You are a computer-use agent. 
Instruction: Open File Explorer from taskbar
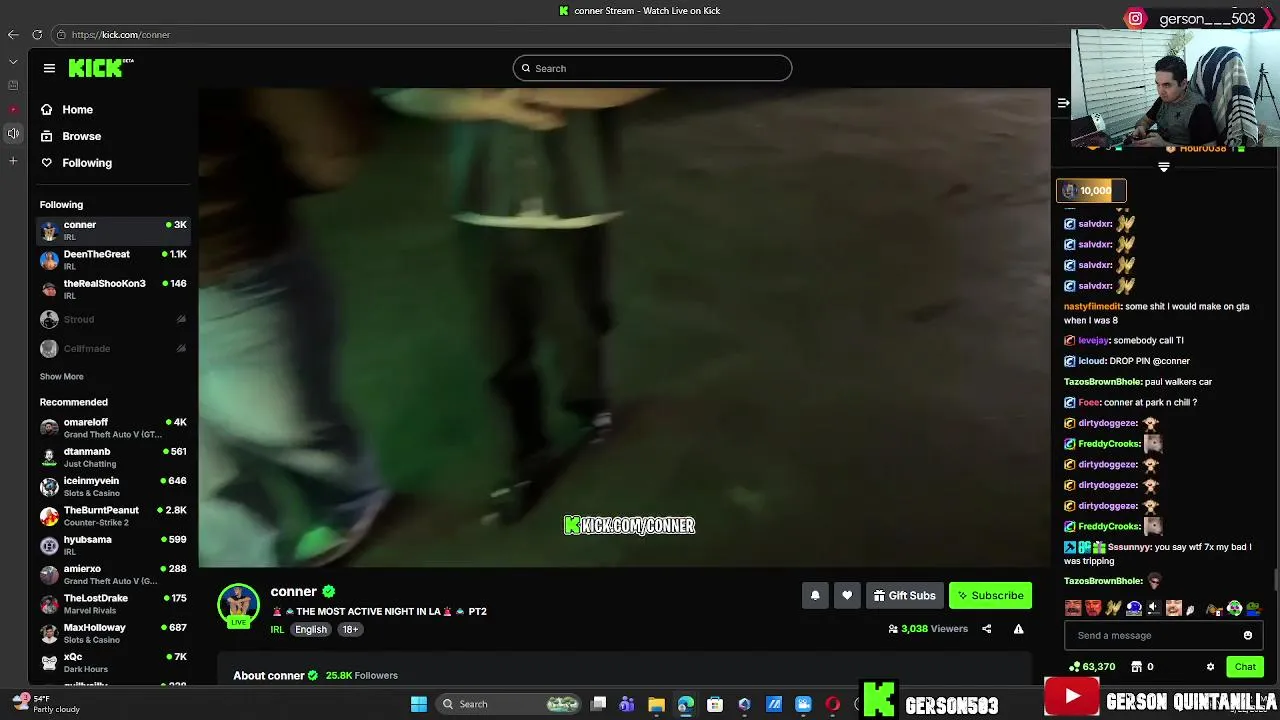coord(656,704)
